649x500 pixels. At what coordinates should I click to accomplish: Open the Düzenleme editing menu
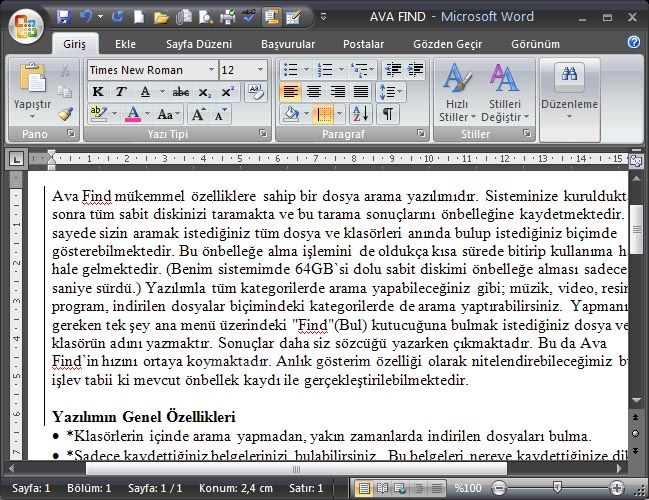[x=570, y=92]
